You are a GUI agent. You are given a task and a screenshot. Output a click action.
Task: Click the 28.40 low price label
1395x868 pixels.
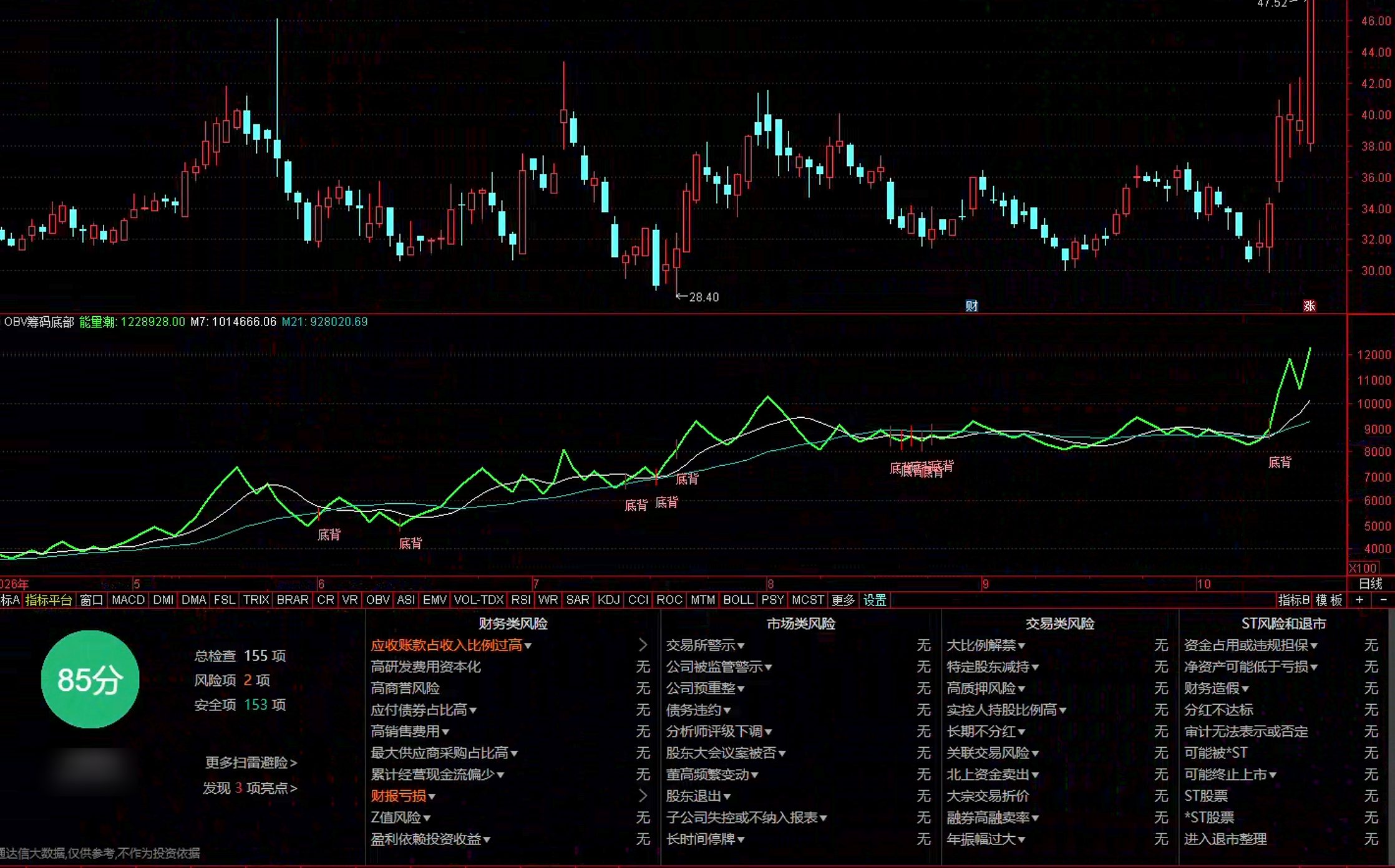704,297
